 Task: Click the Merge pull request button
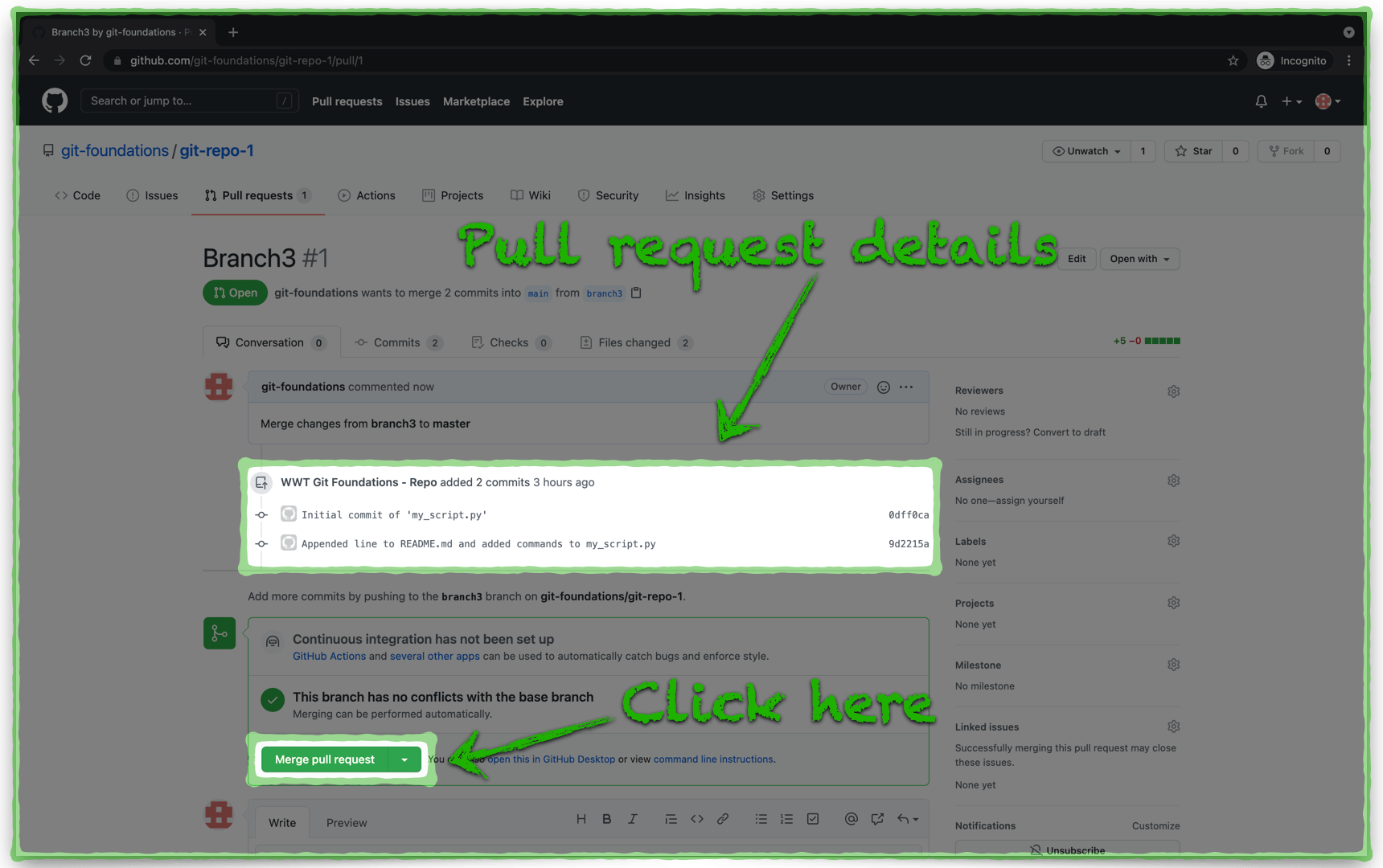[325, 759]
